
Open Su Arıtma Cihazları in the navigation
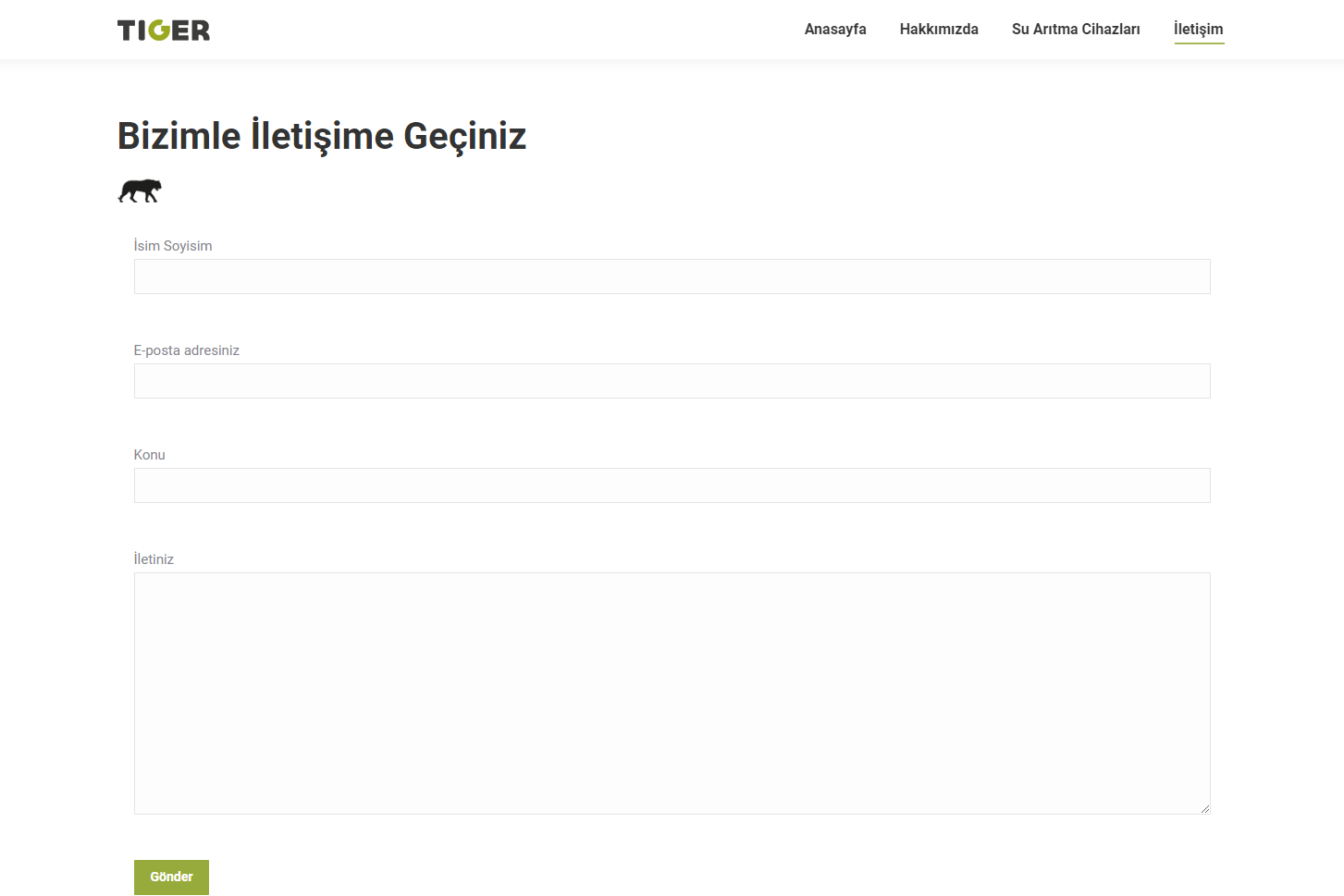1075,30
